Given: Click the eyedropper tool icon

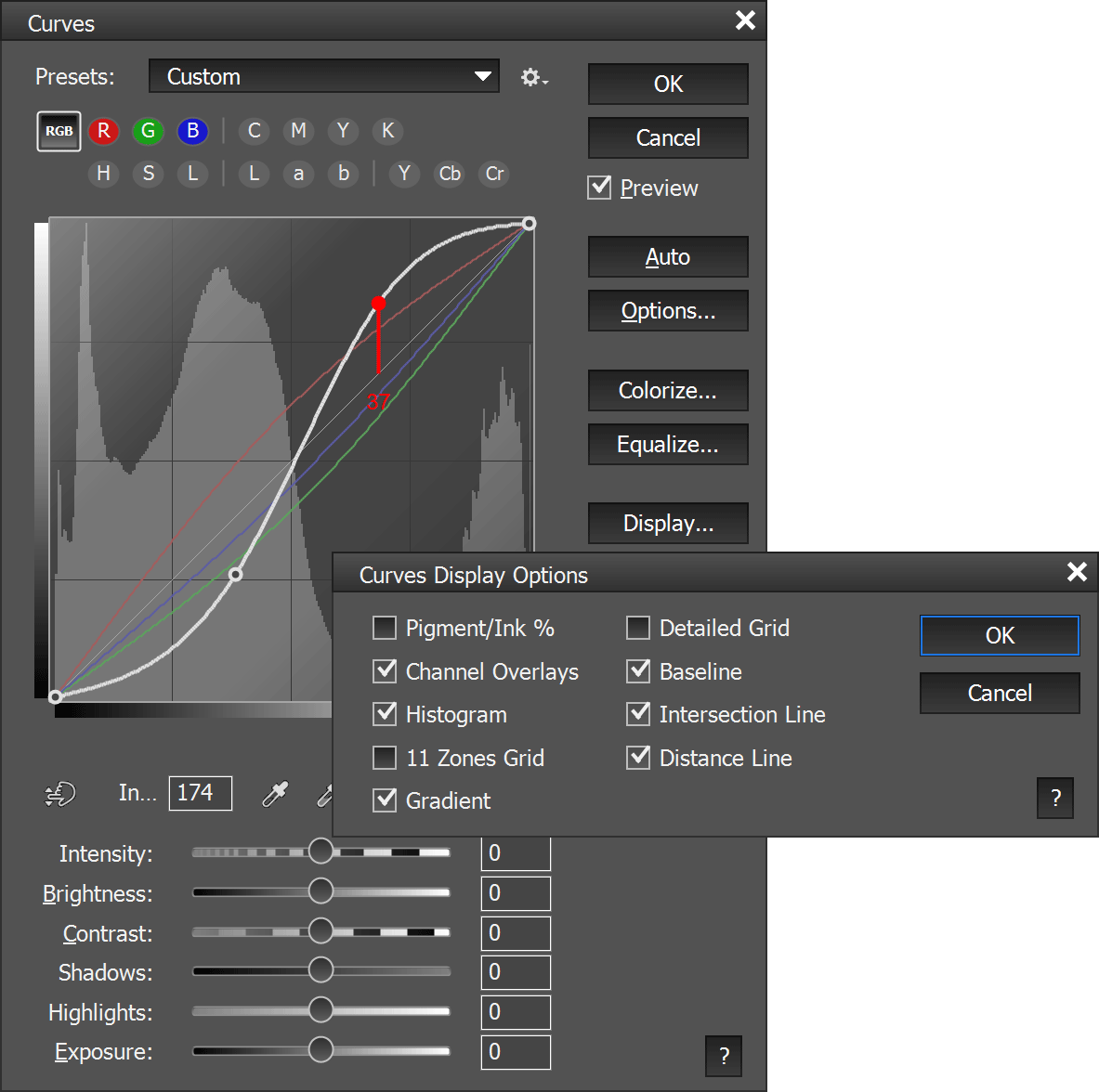Looking at the screenshot, I should click(275, 794).
